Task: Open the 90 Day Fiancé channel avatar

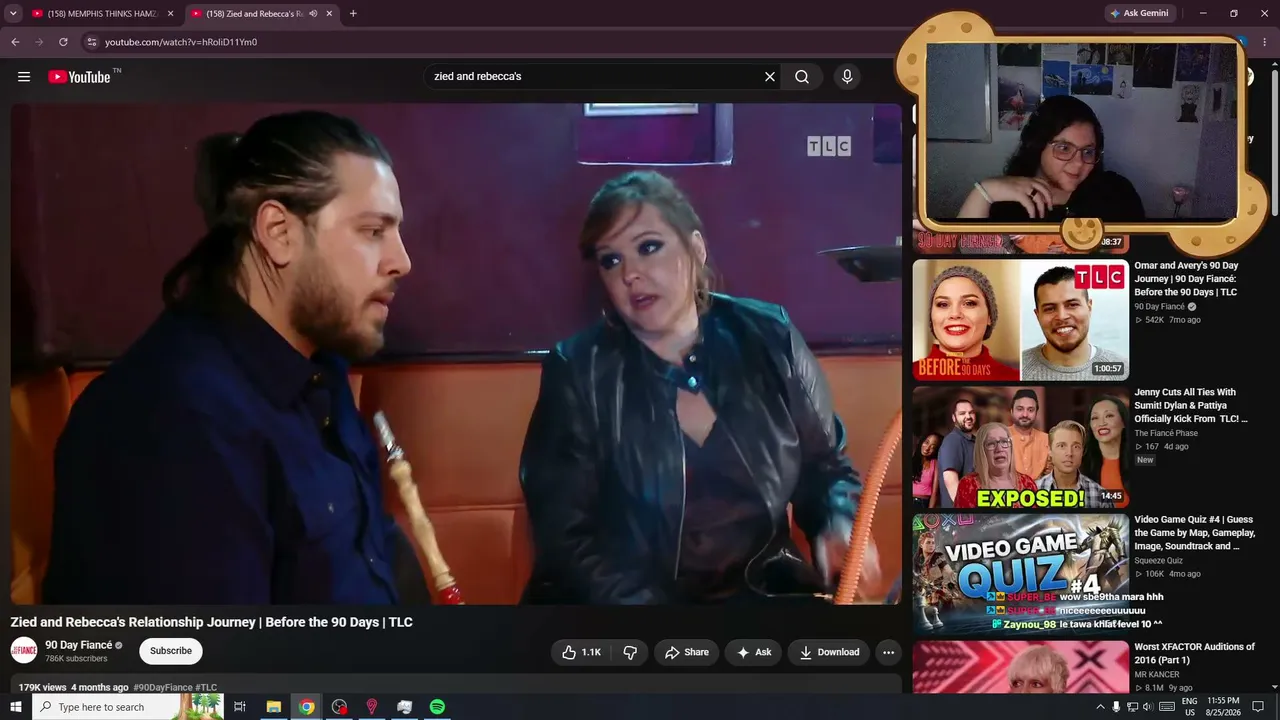Action: tap(24, 651)
